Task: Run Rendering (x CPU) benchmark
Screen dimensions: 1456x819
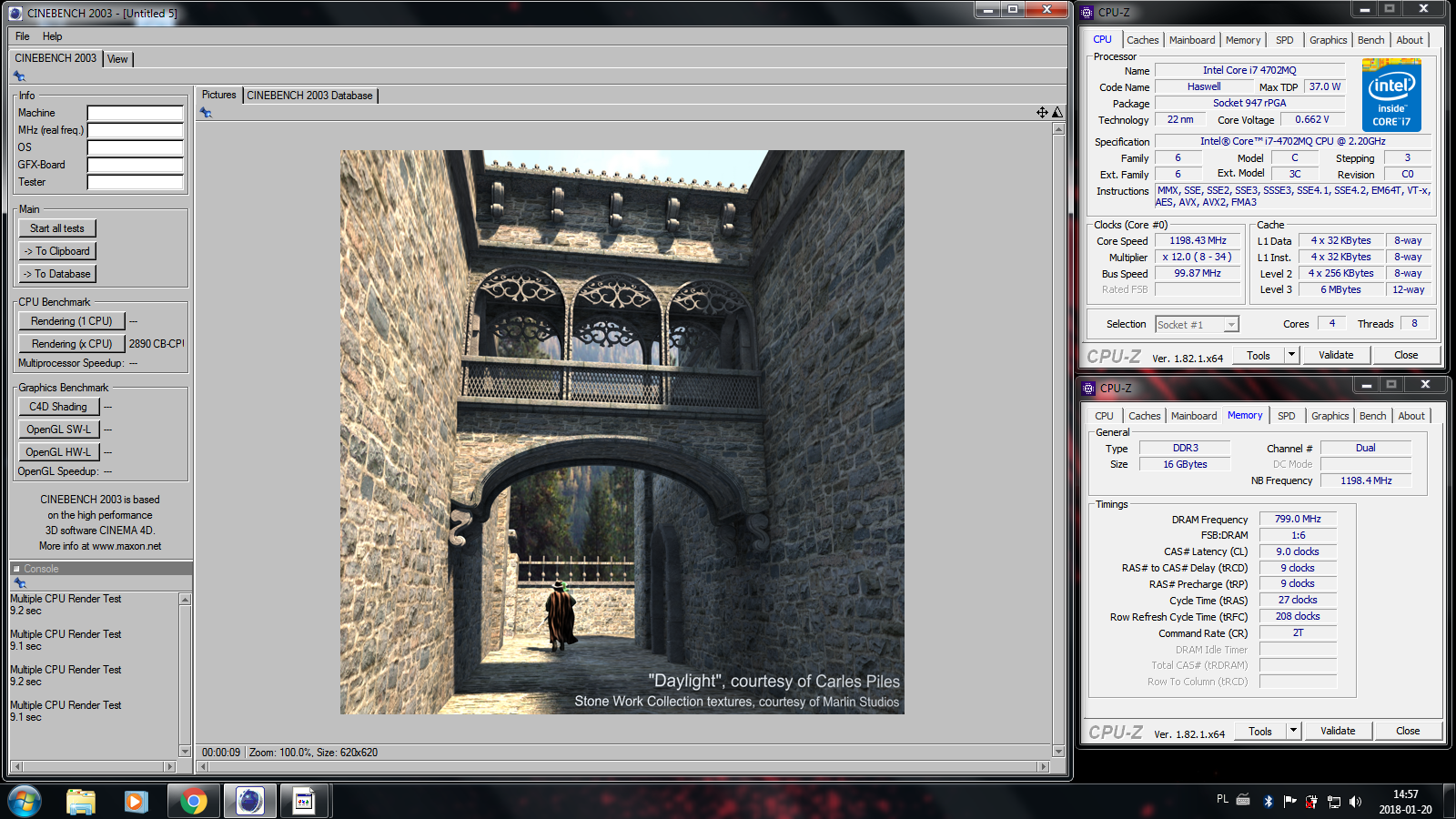Action: (72, 344)
